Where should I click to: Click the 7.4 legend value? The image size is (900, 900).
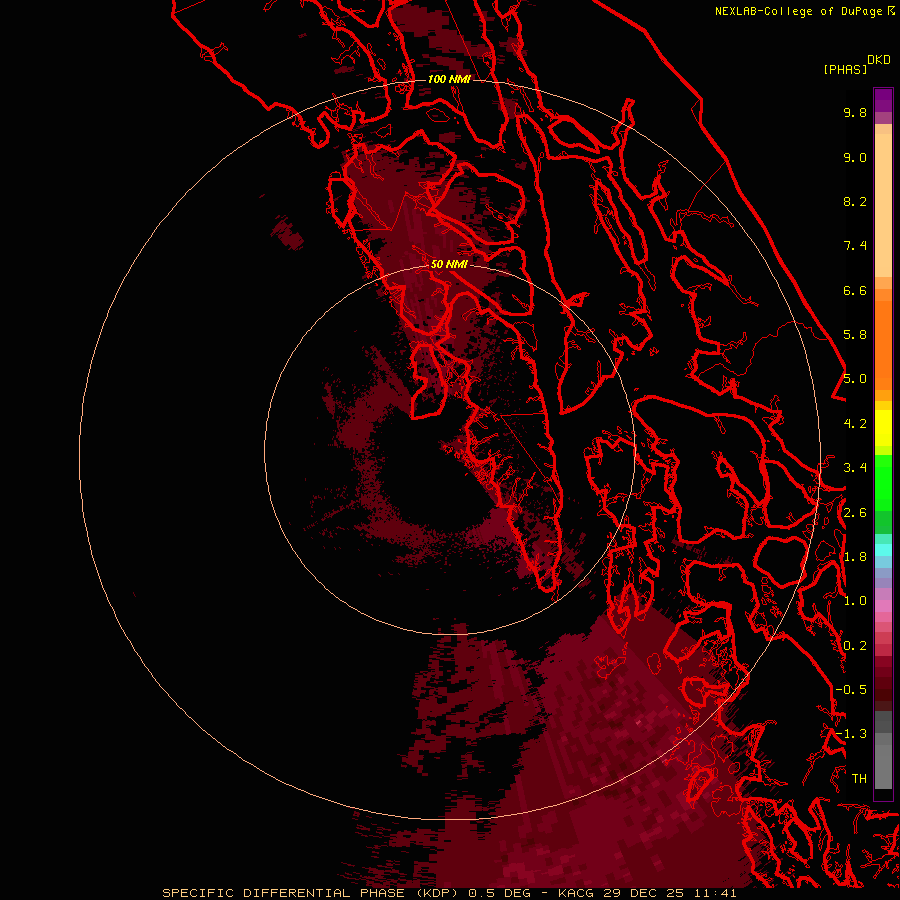(x=855, y=246)
